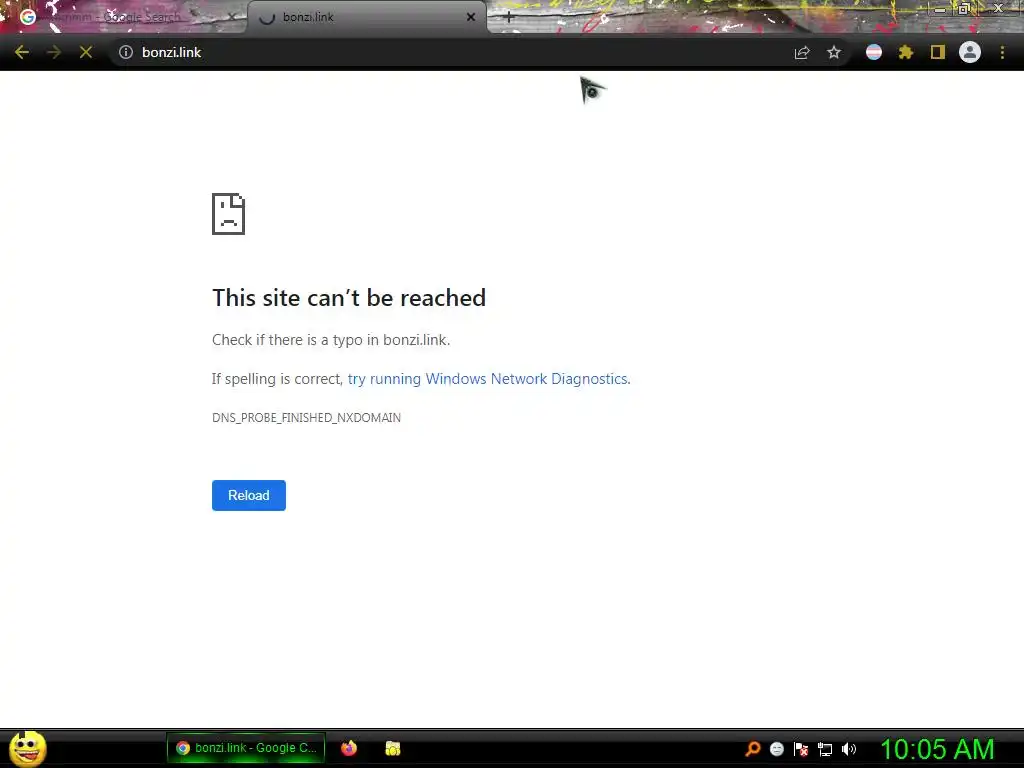Open the network tray icon
Screen dimensions: 1024x768
[x=825, y=749]
